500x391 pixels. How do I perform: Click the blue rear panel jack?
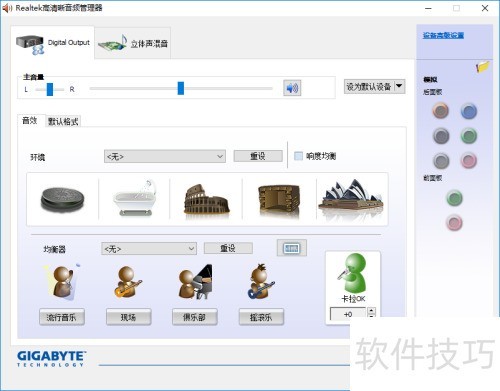tap(469, 111)
